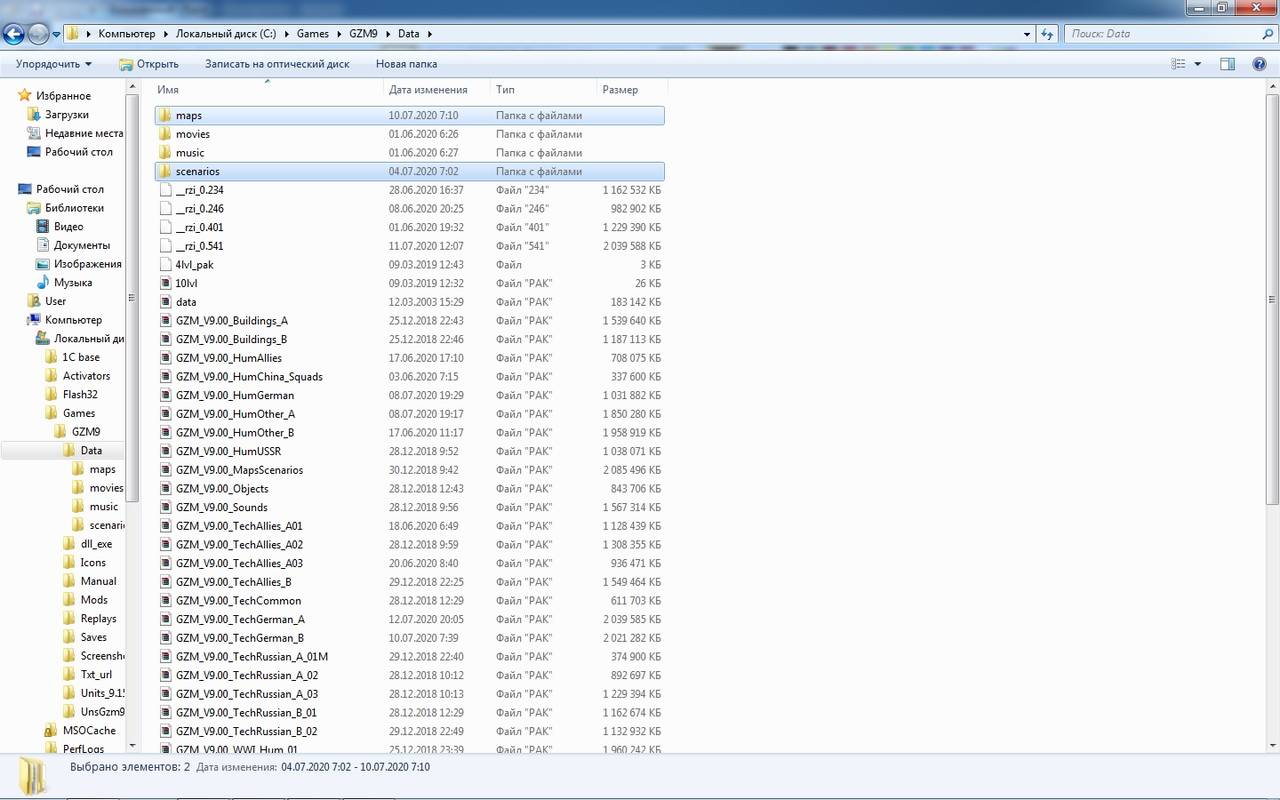Click the Forward navigation arrow button
1280x800 pixels.
[38, 34]
